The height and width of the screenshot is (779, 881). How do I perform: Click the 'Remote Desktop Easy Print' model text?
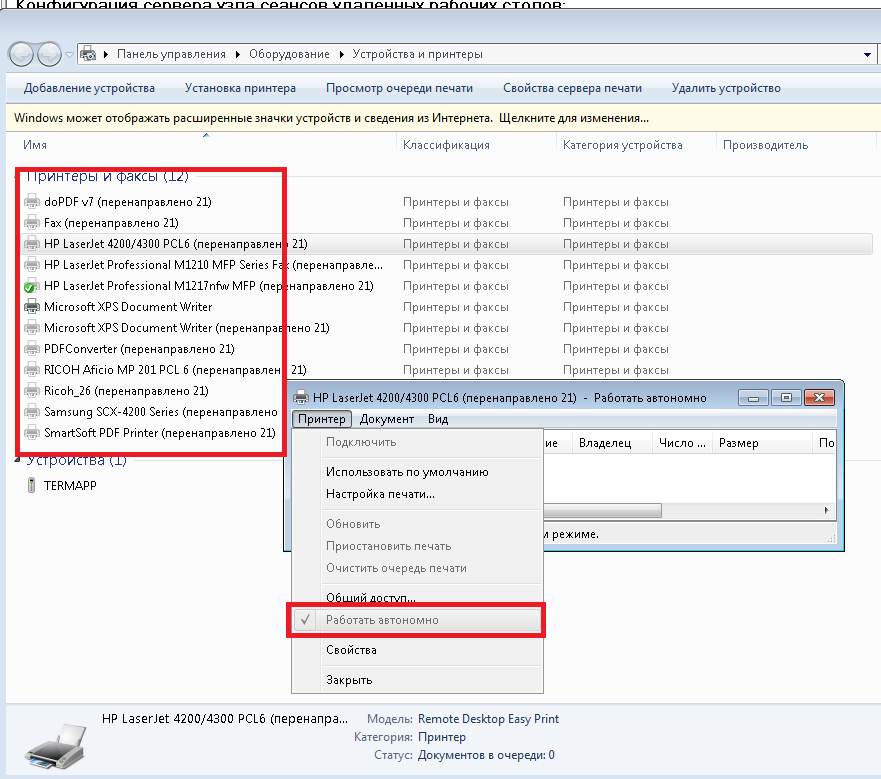[488, 719]
